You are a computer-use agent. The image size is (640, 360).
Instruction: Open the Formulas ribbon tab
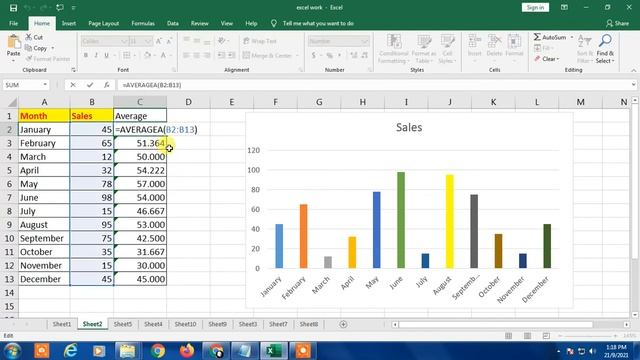click(143, 24)
